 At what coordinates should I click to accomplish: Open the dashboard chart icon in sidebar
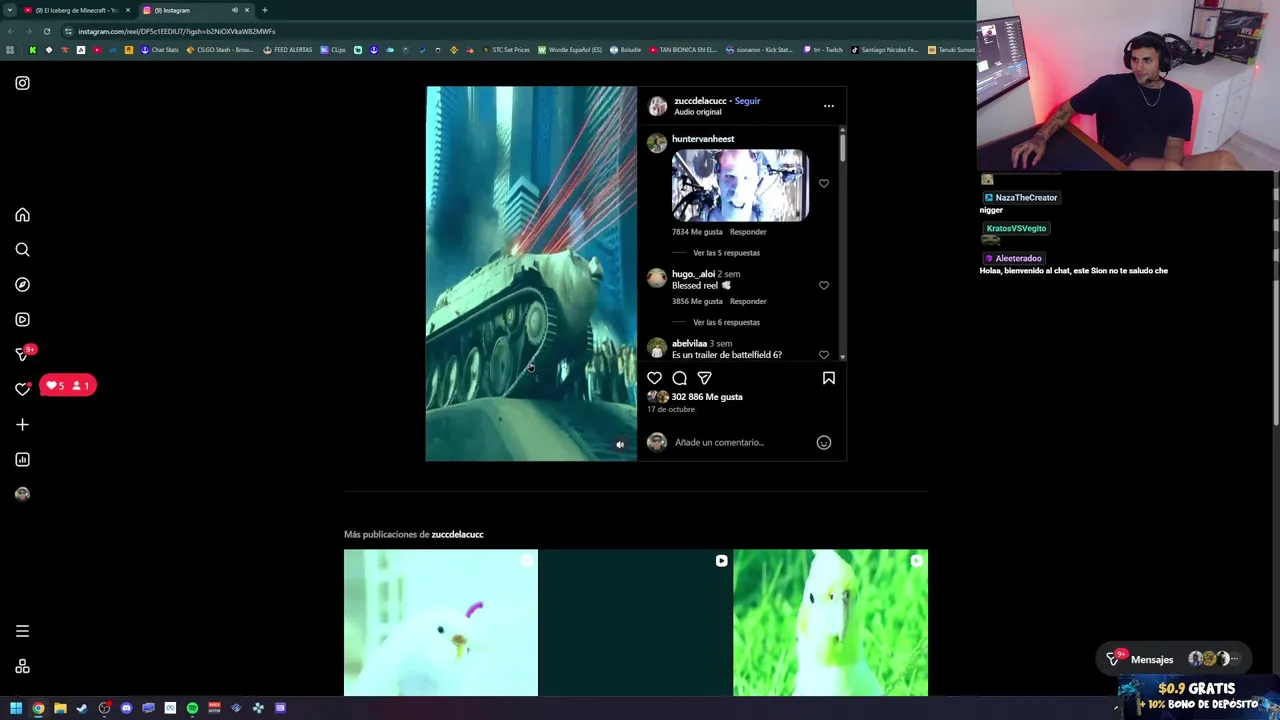pos(22,459)
